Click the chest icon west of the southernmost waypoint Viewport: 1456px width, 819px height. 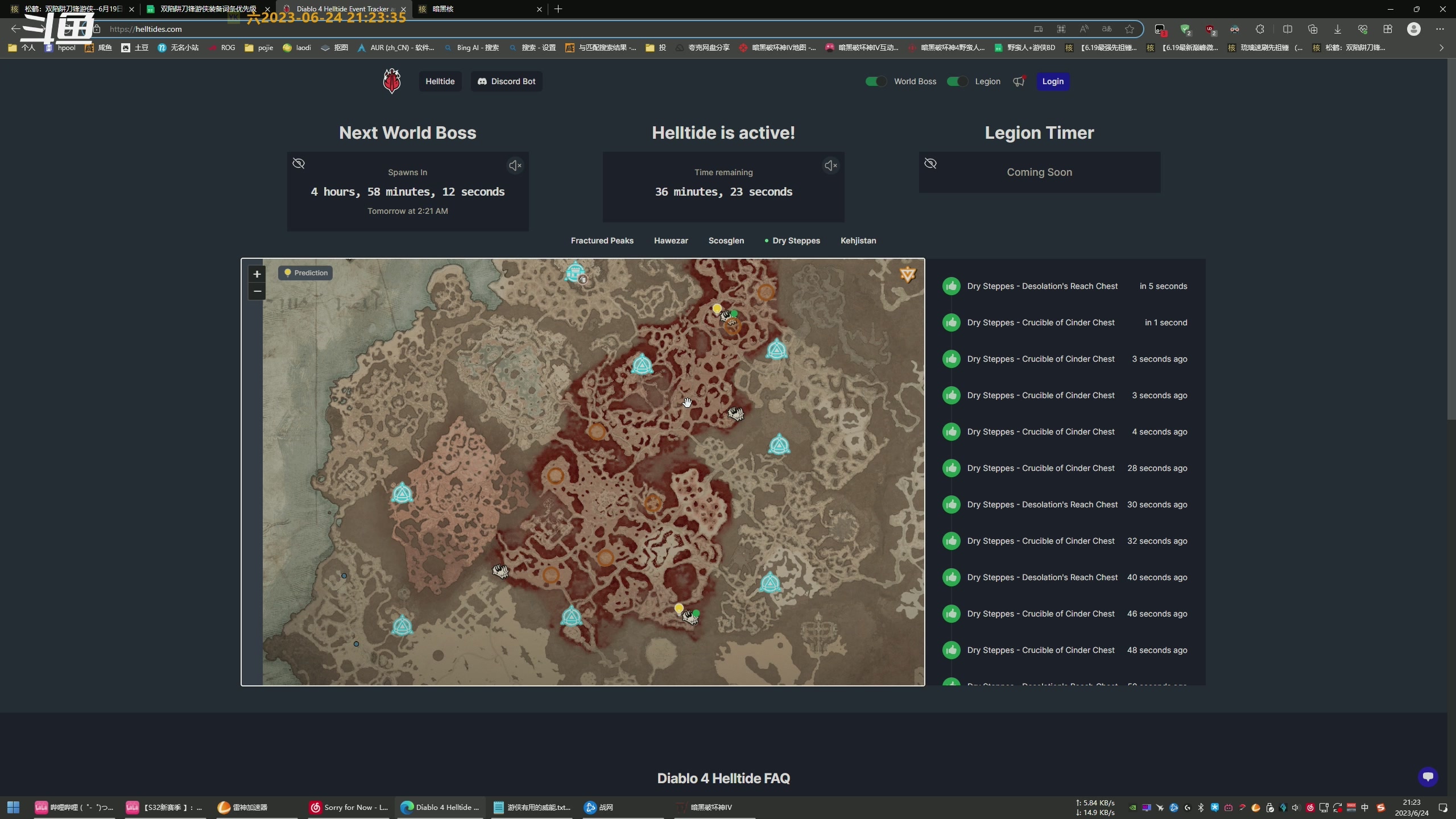click(x=500, y=570)
